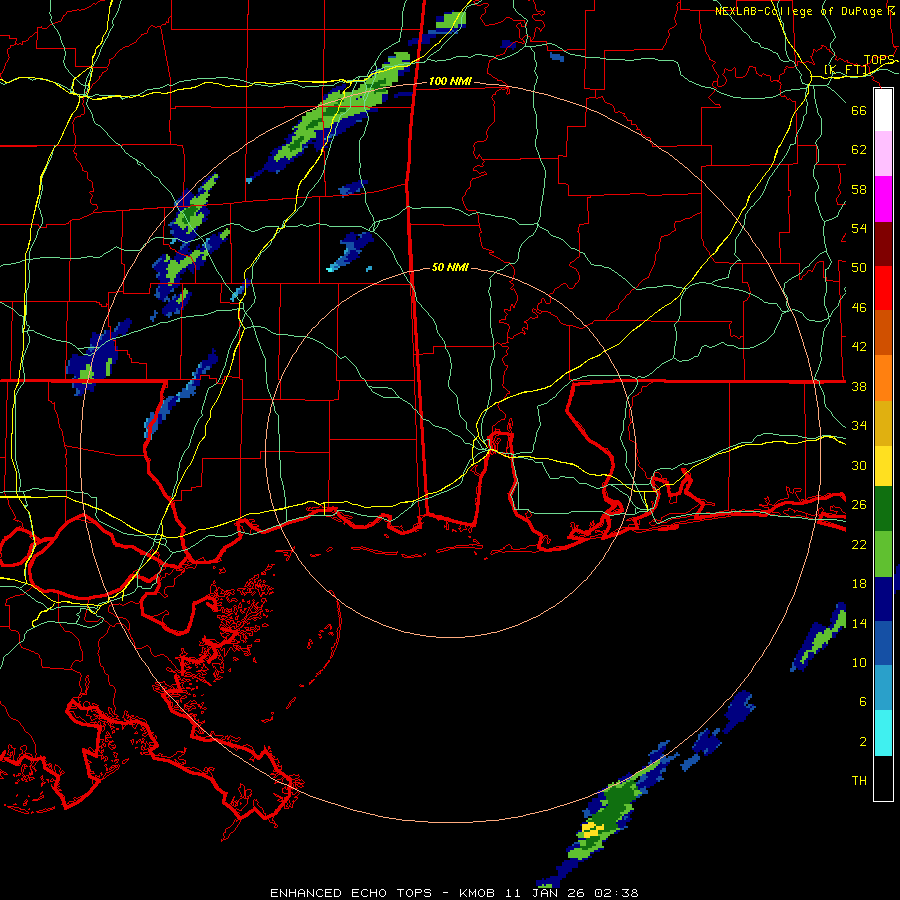Click the "100 NMI" range ring label
Screen dimensions: 900x900
click(x=450, y=82)
